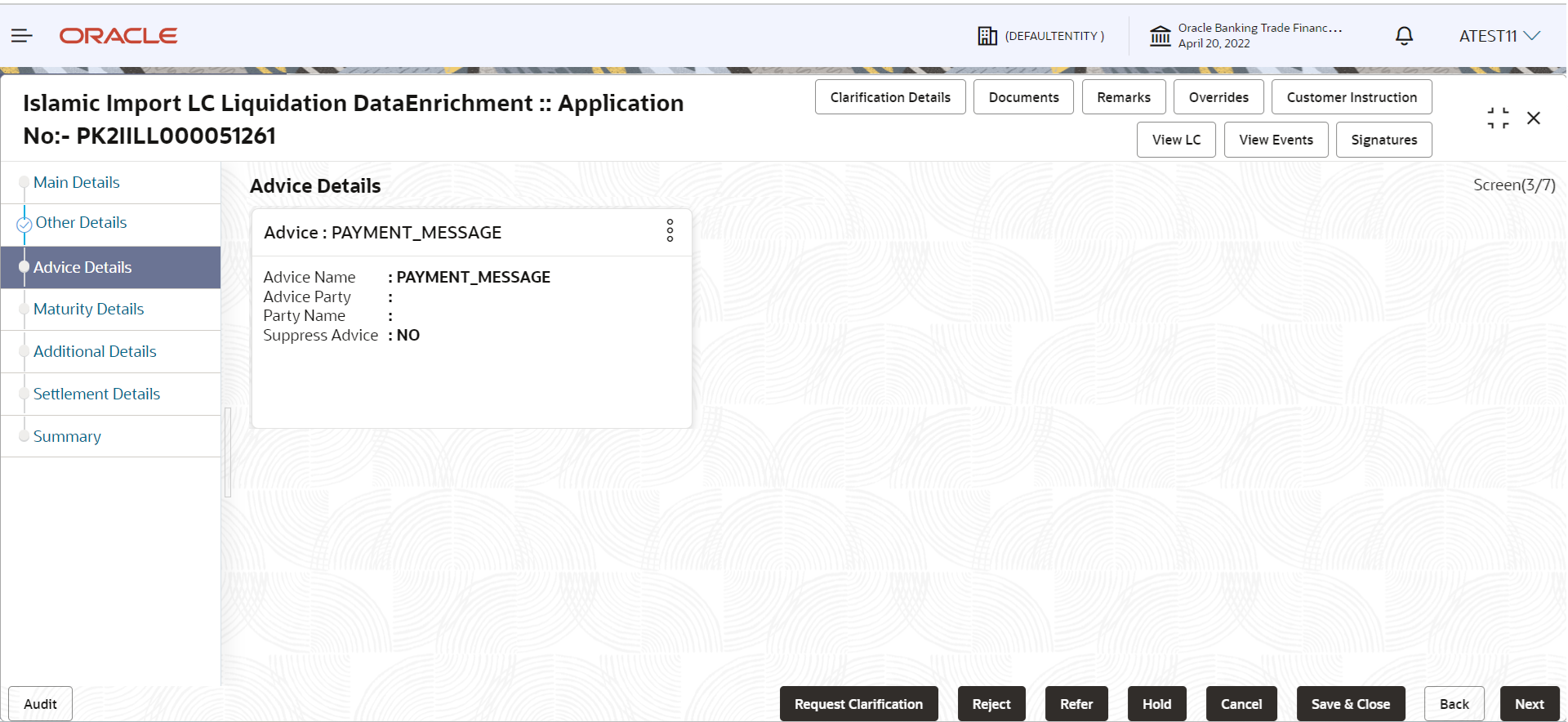Viewport: 1568px width, 722px height.
Task: Close the Data Enrichment screen
Action: point(1534,118)
